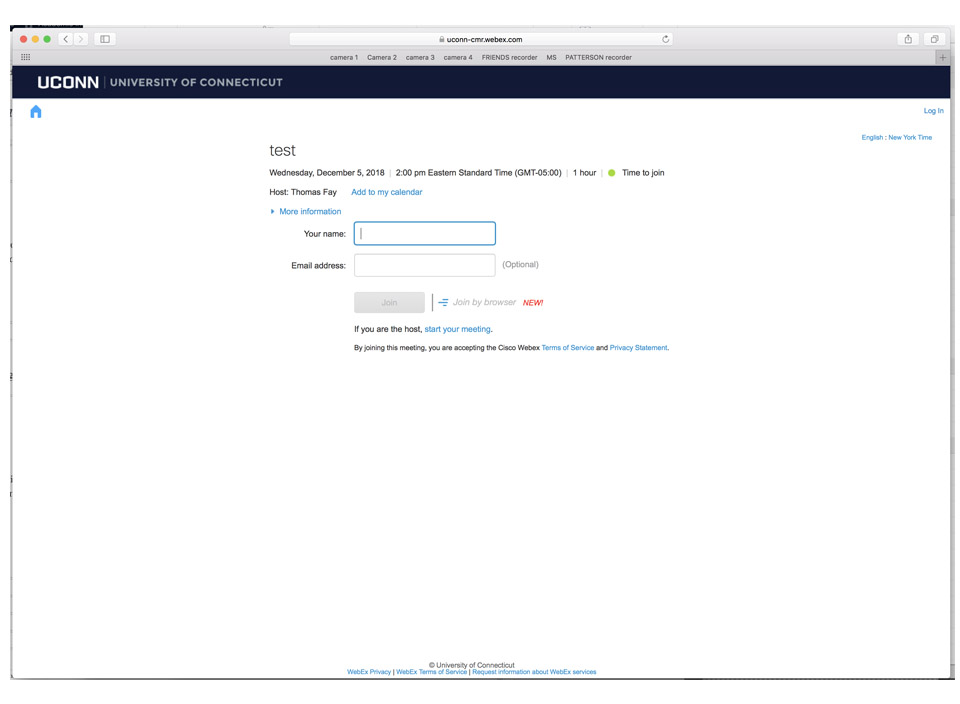This screenshot has height=704, width=960.
Task: Click the Add to my calendar link
Action: pos(387,192)
